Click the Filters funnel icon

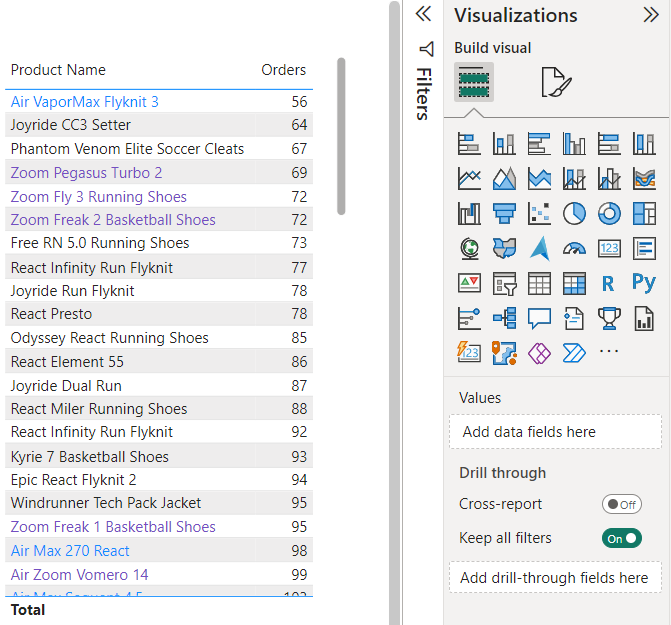coord(427,49)
